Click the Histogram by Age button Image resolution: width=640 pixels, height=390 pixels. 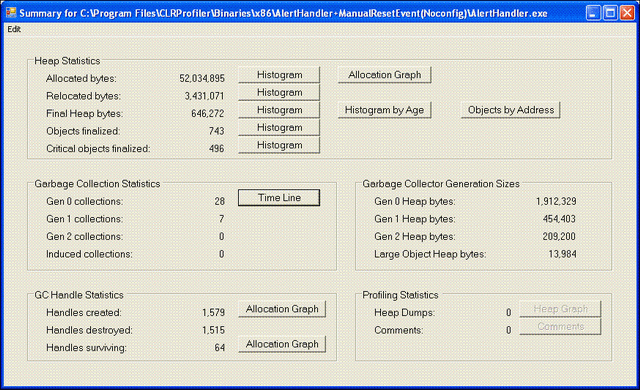pyautogui.click(x=384, y=110)
